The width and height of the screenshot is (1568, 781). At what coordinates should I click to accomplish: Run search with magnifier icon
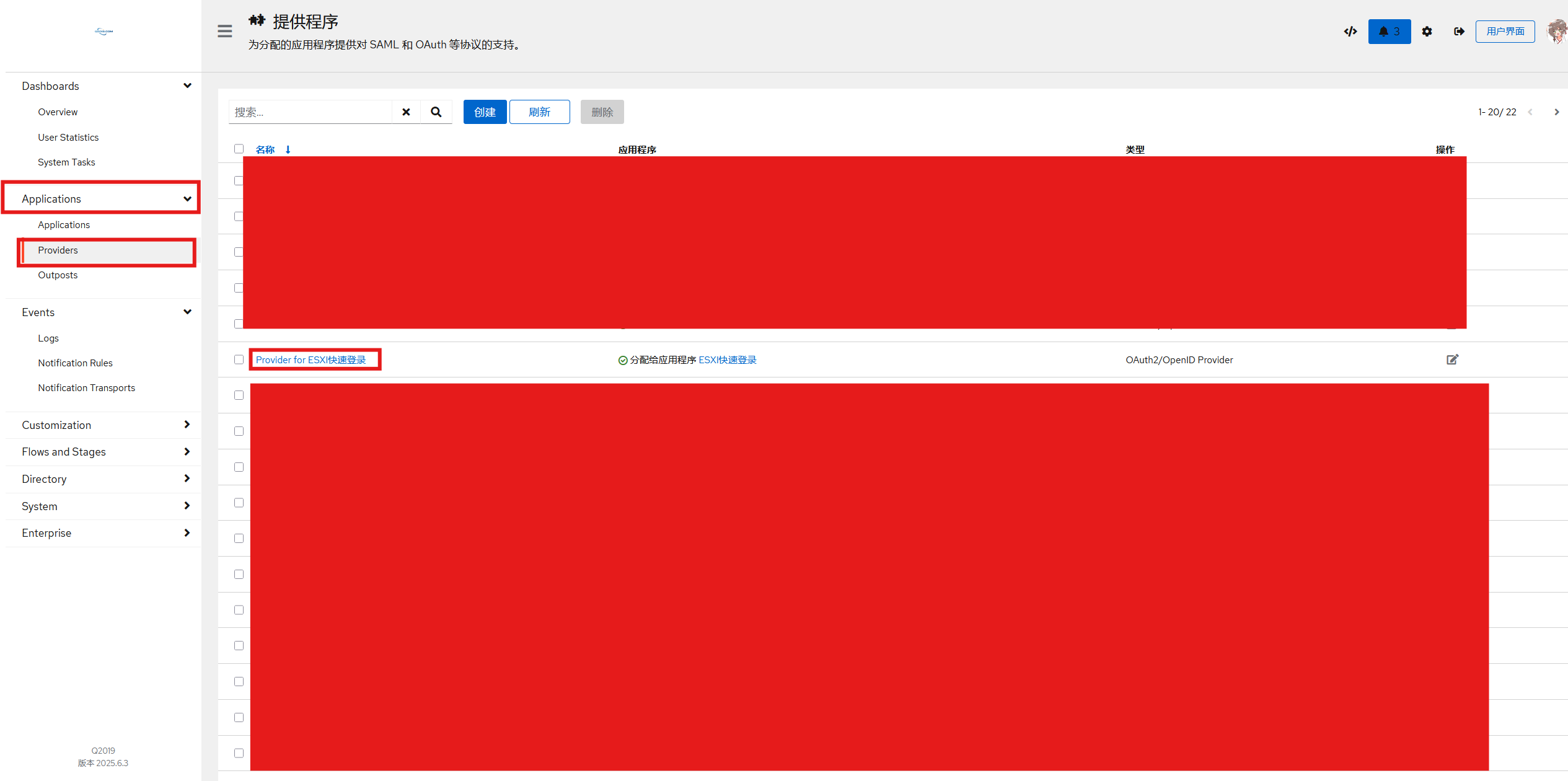[436, 112]
